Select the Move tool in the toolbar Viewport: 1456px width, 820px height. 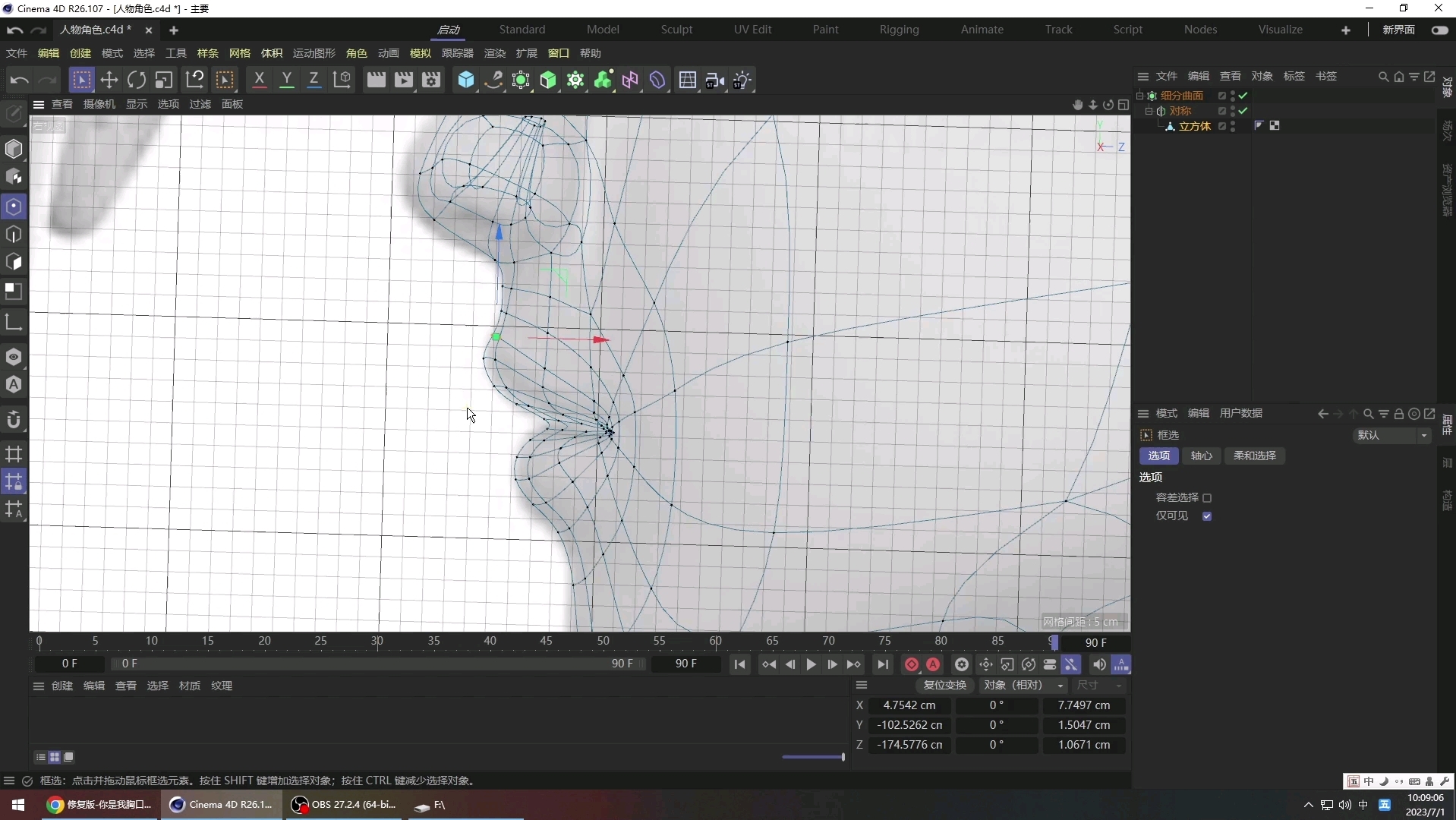coord(109,80)
